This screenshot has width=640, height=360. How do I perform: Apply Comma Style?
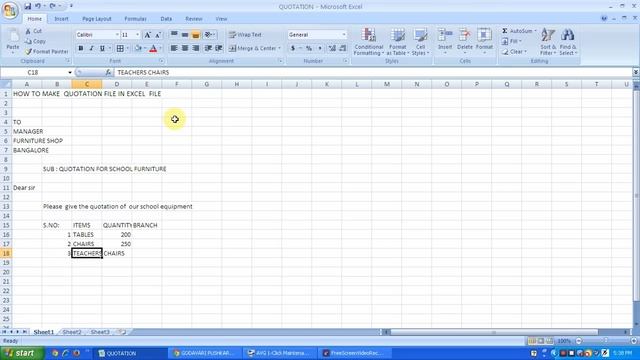pyautogui.click(x=320, y=49)
